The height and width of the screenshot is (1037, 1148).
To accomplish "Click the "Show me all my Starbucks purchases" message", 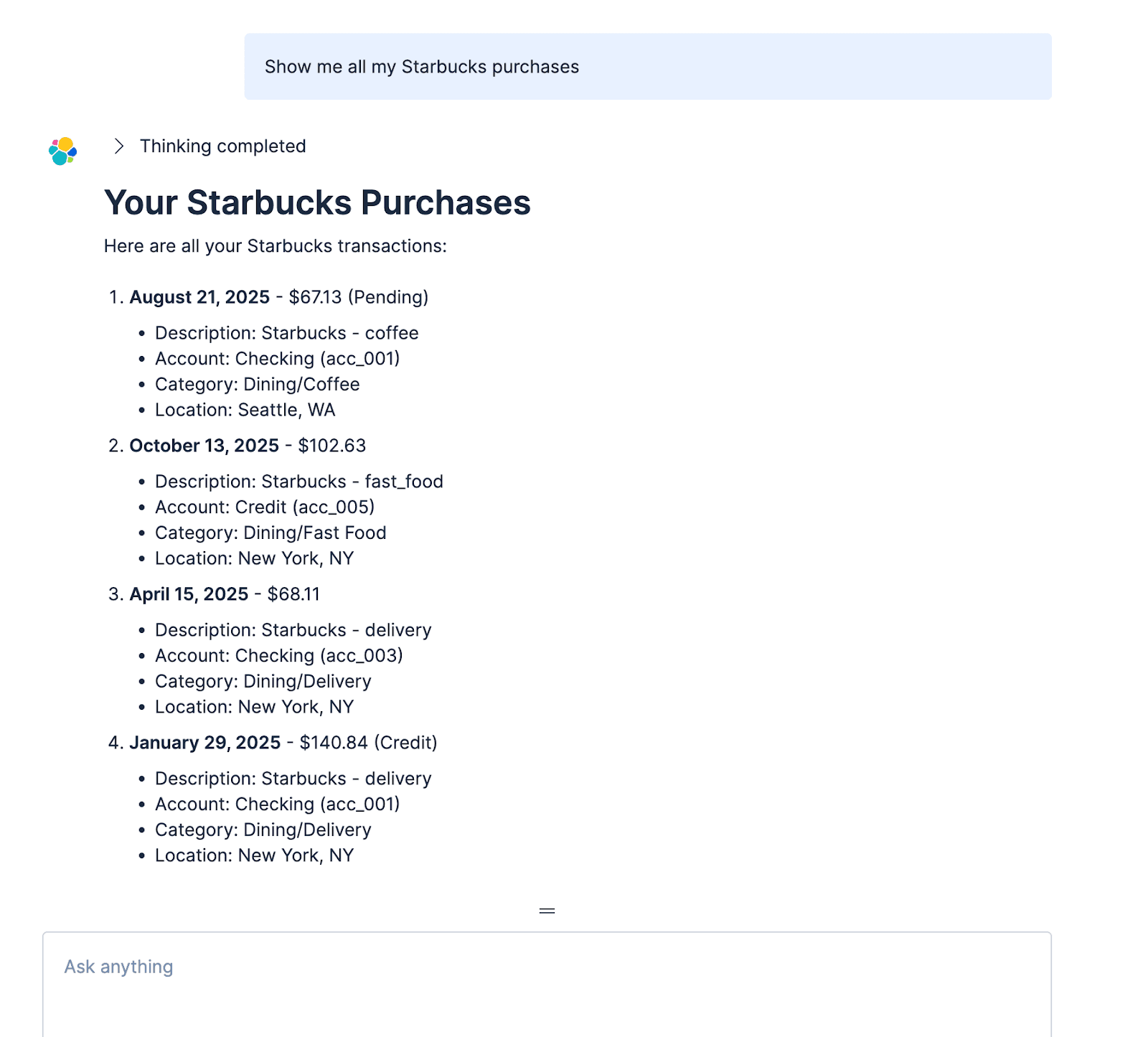I will 422,67.
